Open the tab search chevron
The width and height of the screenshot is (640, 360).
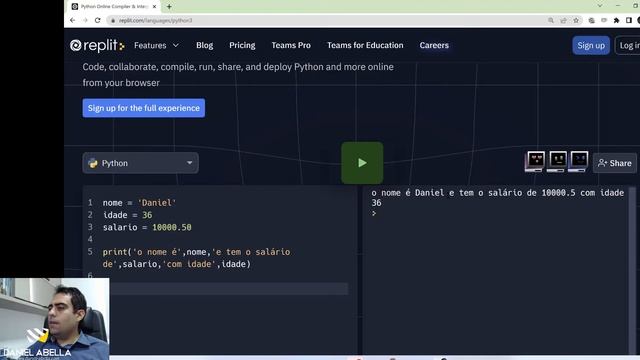click(600, 6)
